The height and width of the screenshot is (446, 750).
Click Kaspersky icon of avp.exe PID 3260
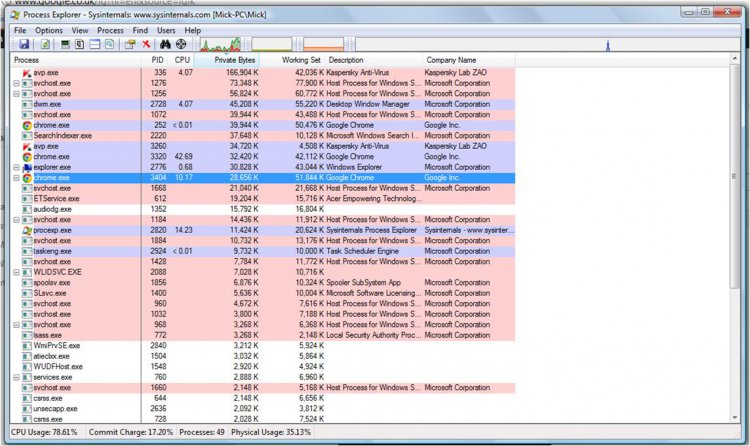pos(27,146)
